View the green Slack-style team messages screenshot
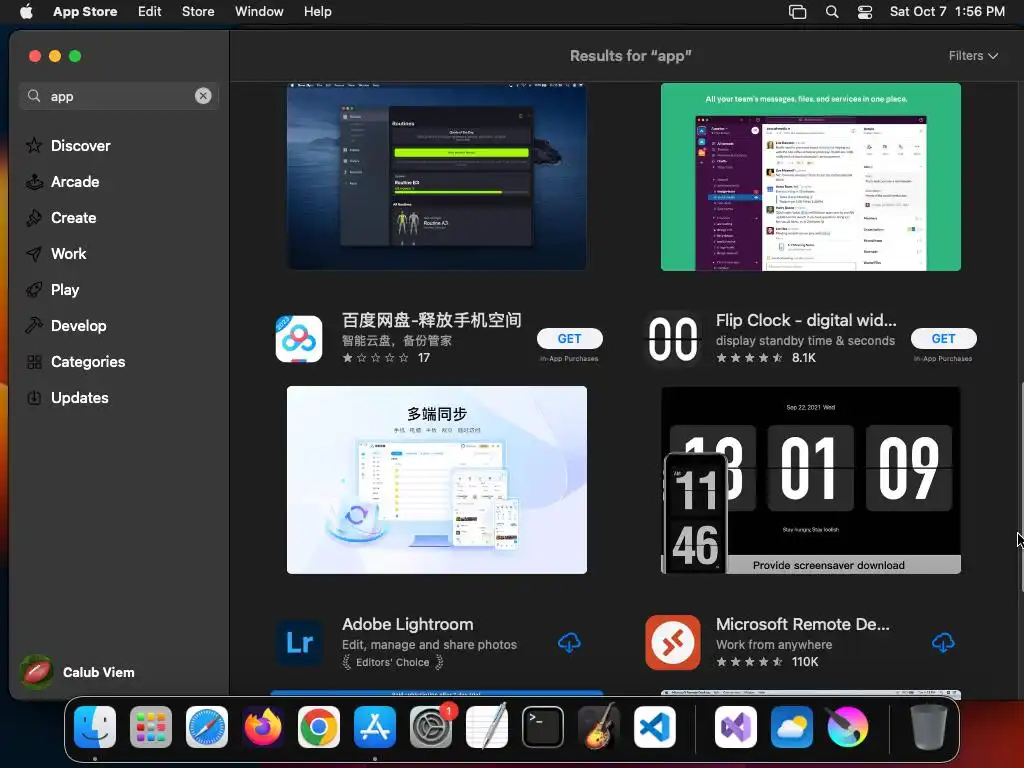The height and width of the screenshot is (768, 1024). (810, 176)
